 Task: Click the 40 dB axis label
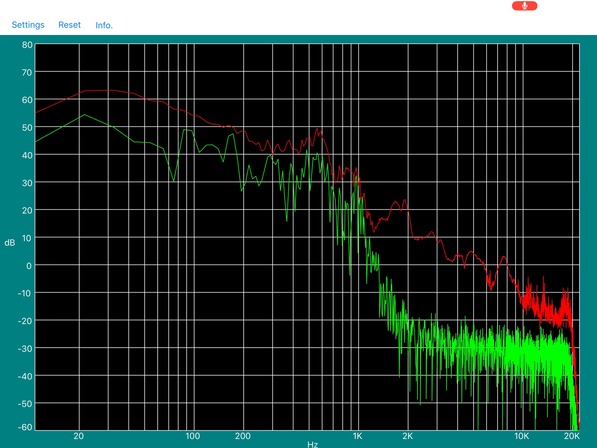pos(27,155)
